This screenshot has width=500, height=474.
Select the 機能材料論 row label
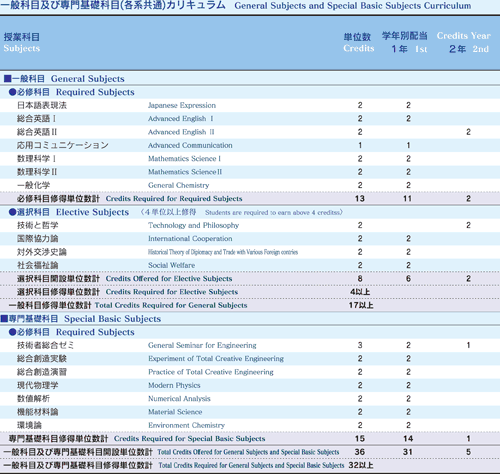tap(38, 412)
